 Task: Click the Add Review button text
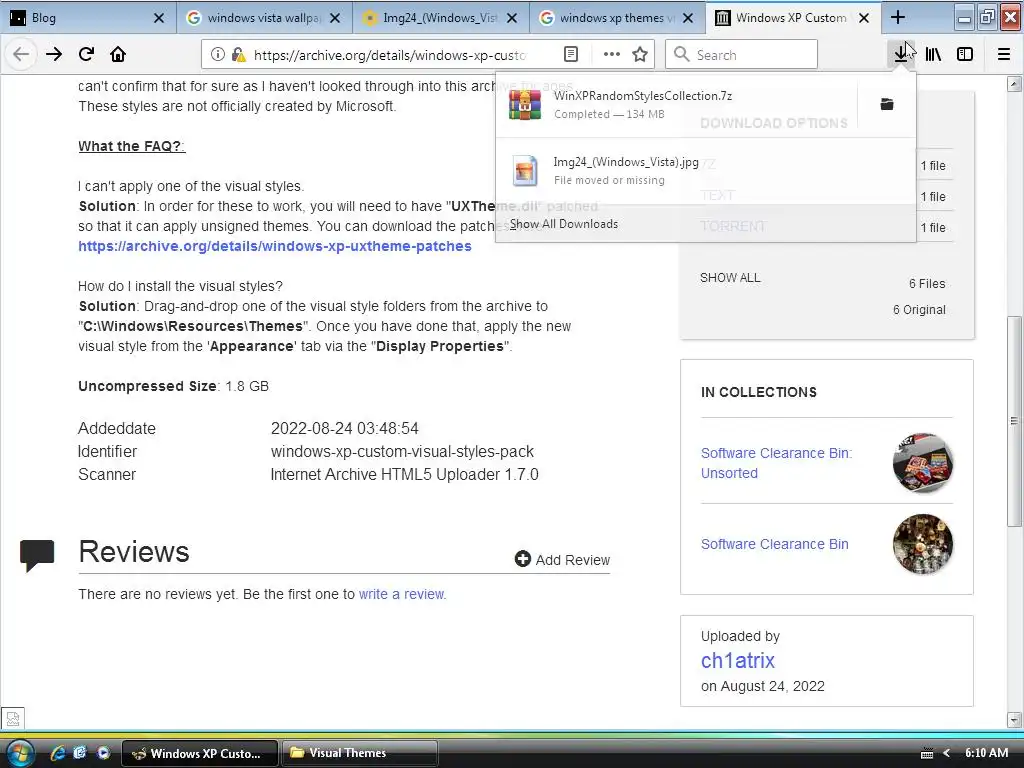coord(573,560)
